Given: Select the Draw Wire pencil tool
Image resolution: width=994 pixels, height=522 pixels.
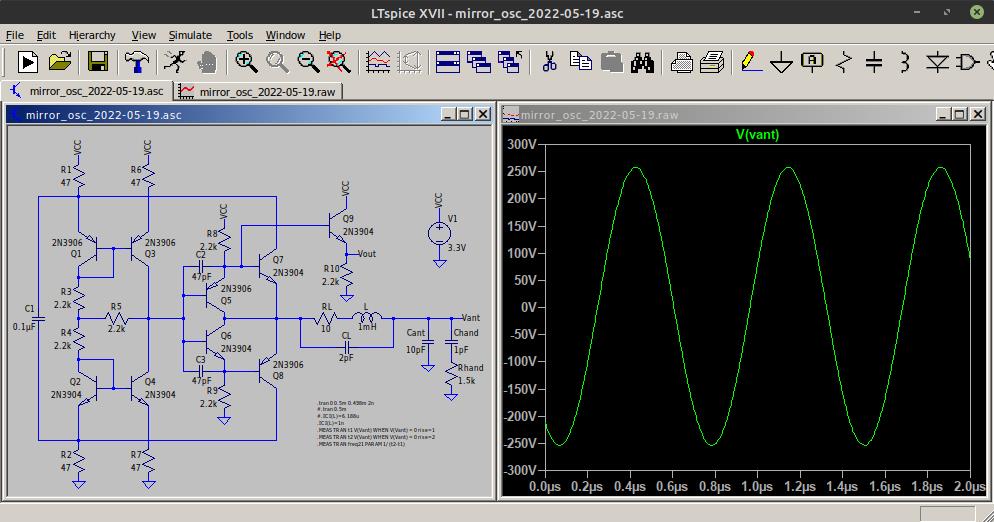Looking at the screenshot, I should (x=751, y=62).
